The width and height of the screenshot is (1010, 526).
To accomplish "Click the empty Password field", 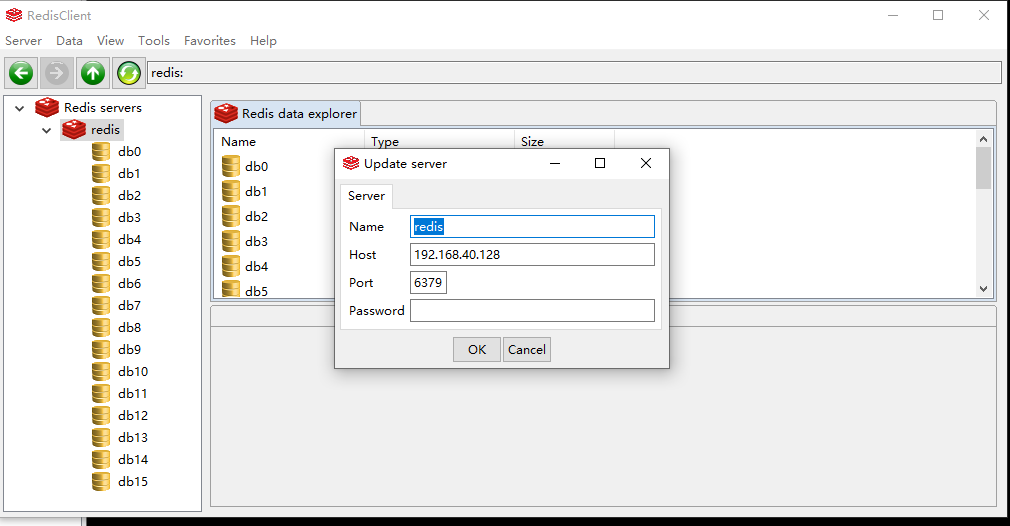I will [x=532, y=310].
